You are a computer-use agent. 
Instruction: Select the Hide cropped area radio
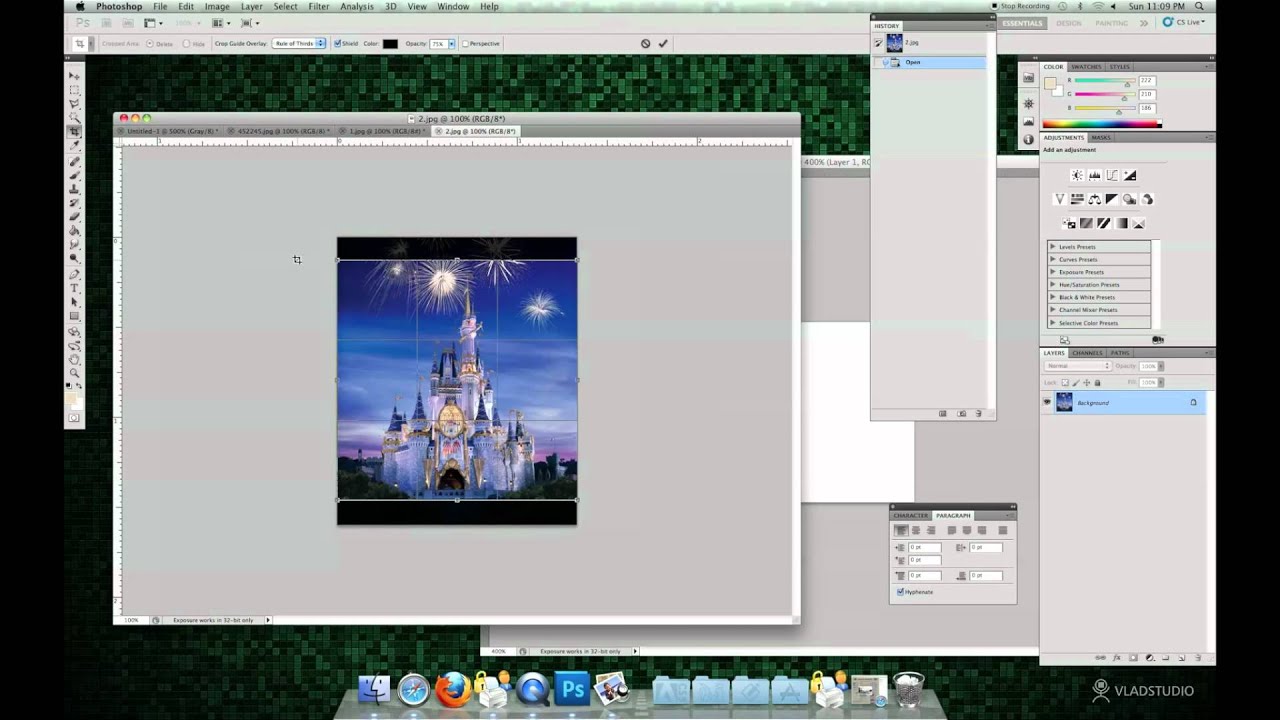(186, 43)
